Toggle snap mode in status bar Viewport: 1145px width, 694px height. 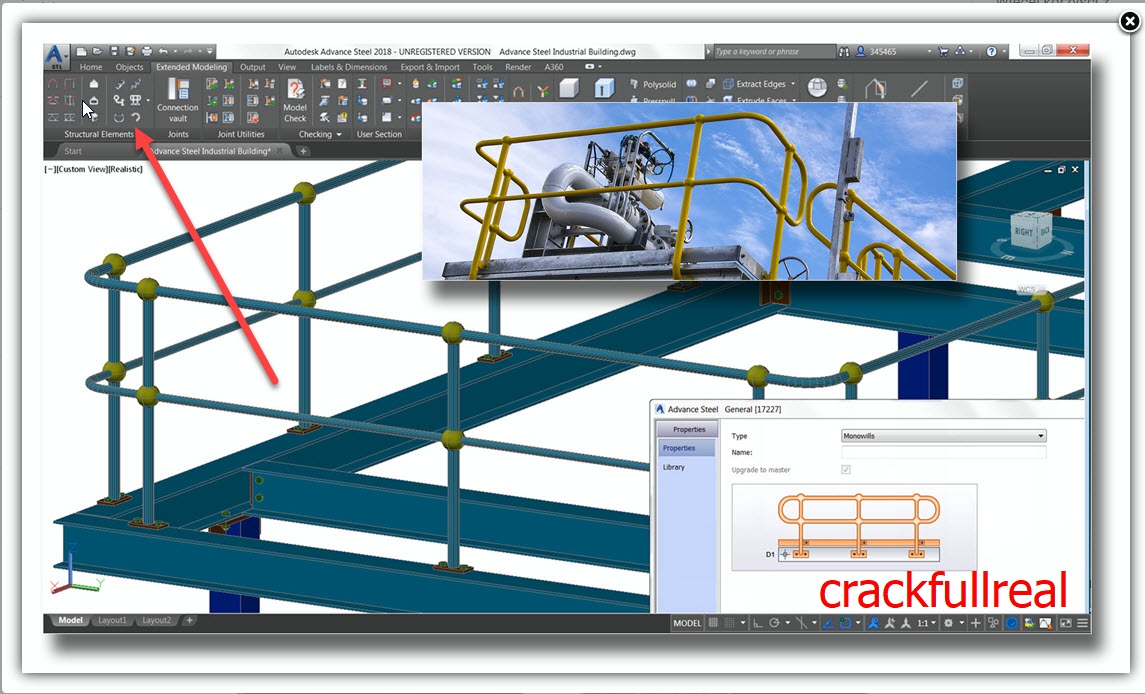[729, 623]
